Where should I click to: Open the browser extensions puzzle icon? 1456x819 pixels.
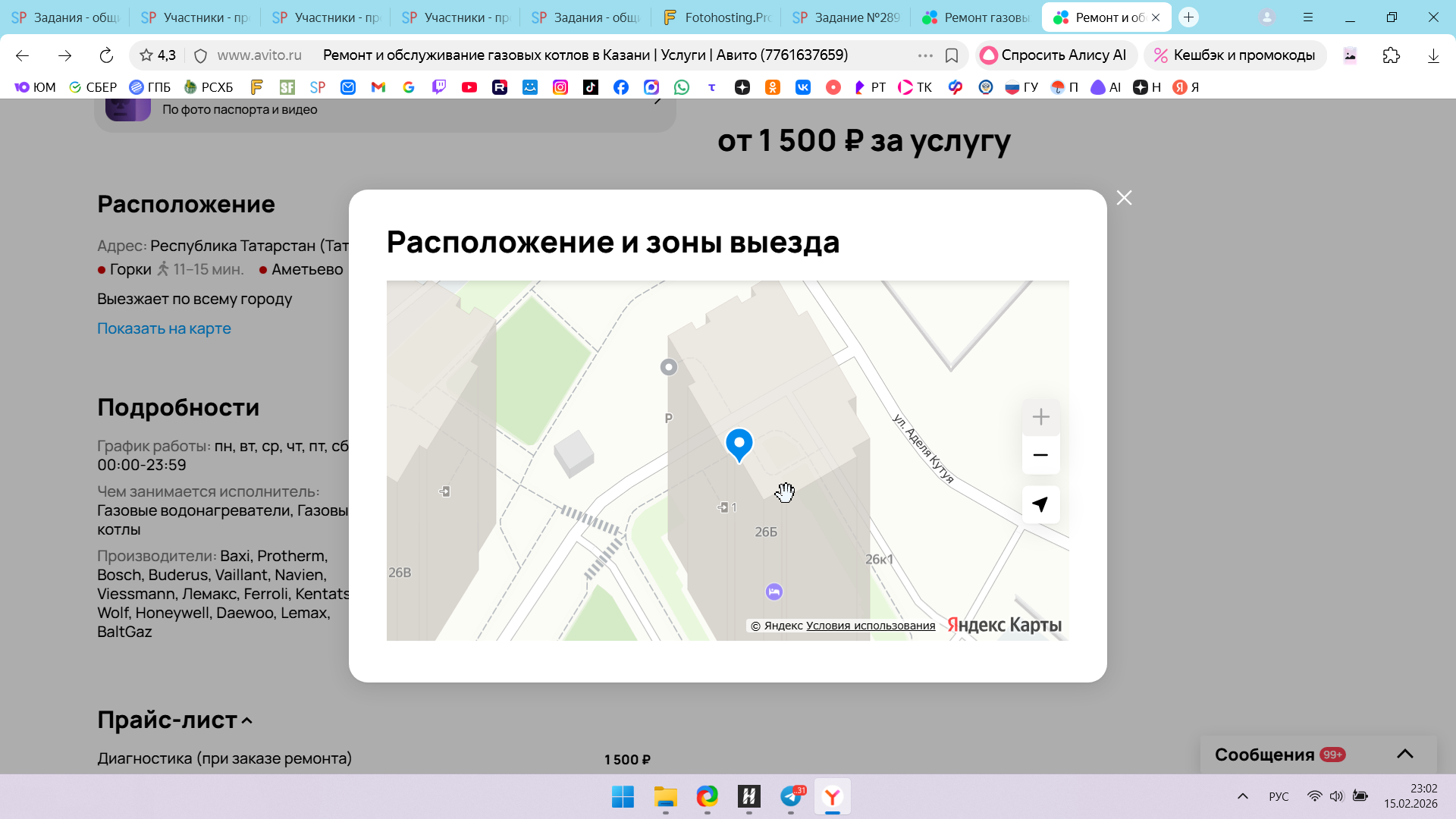click(x=1391, y=55)
